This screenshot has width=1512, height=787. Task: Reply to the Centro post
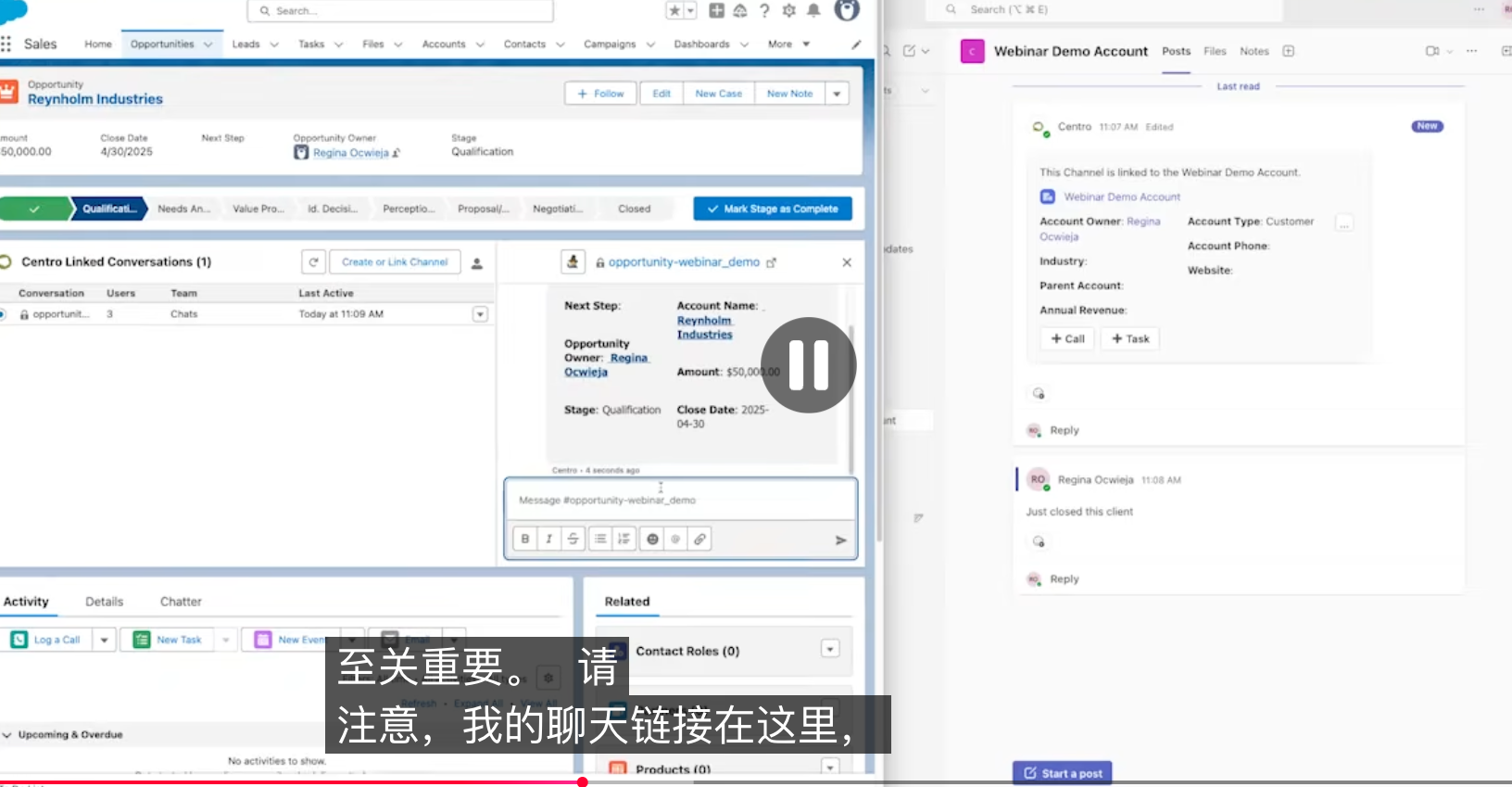(x=1065, y=430)
